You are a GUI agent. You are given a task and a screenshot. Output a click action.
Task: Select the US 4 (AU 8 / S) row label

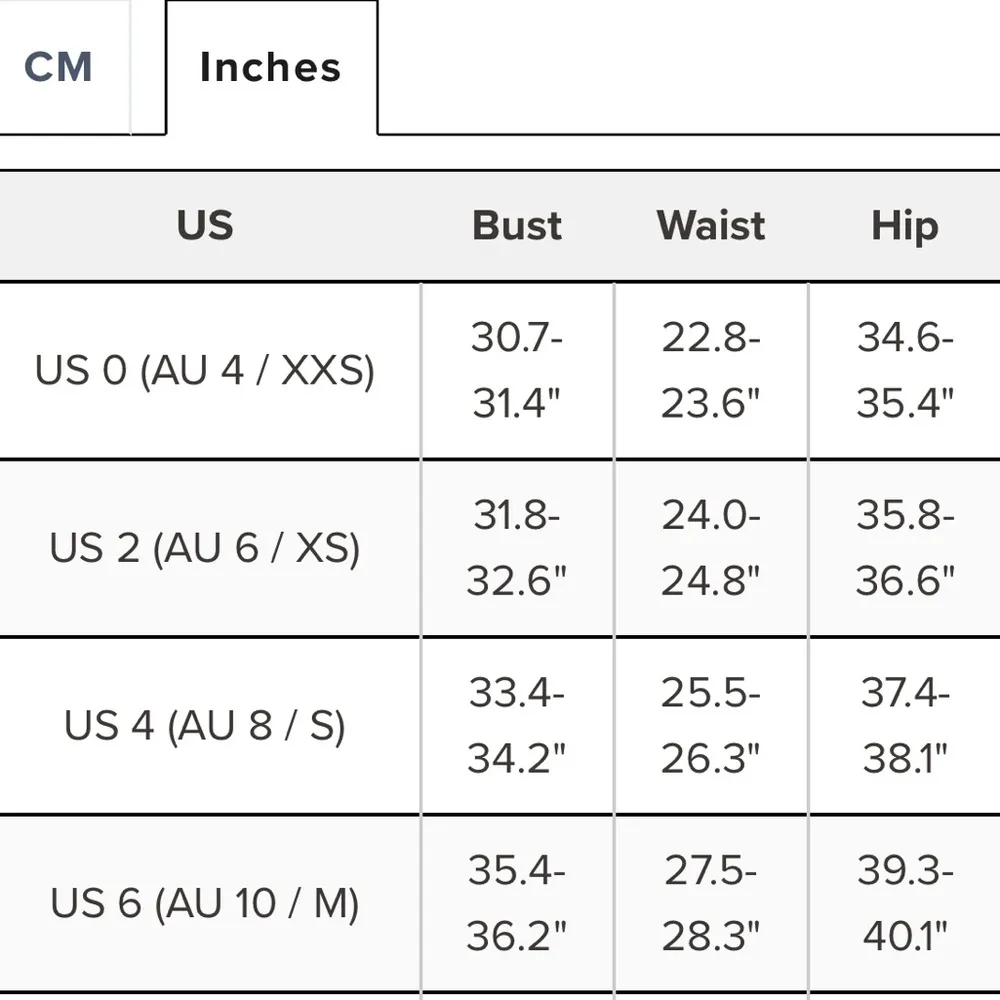coord(205,726)
